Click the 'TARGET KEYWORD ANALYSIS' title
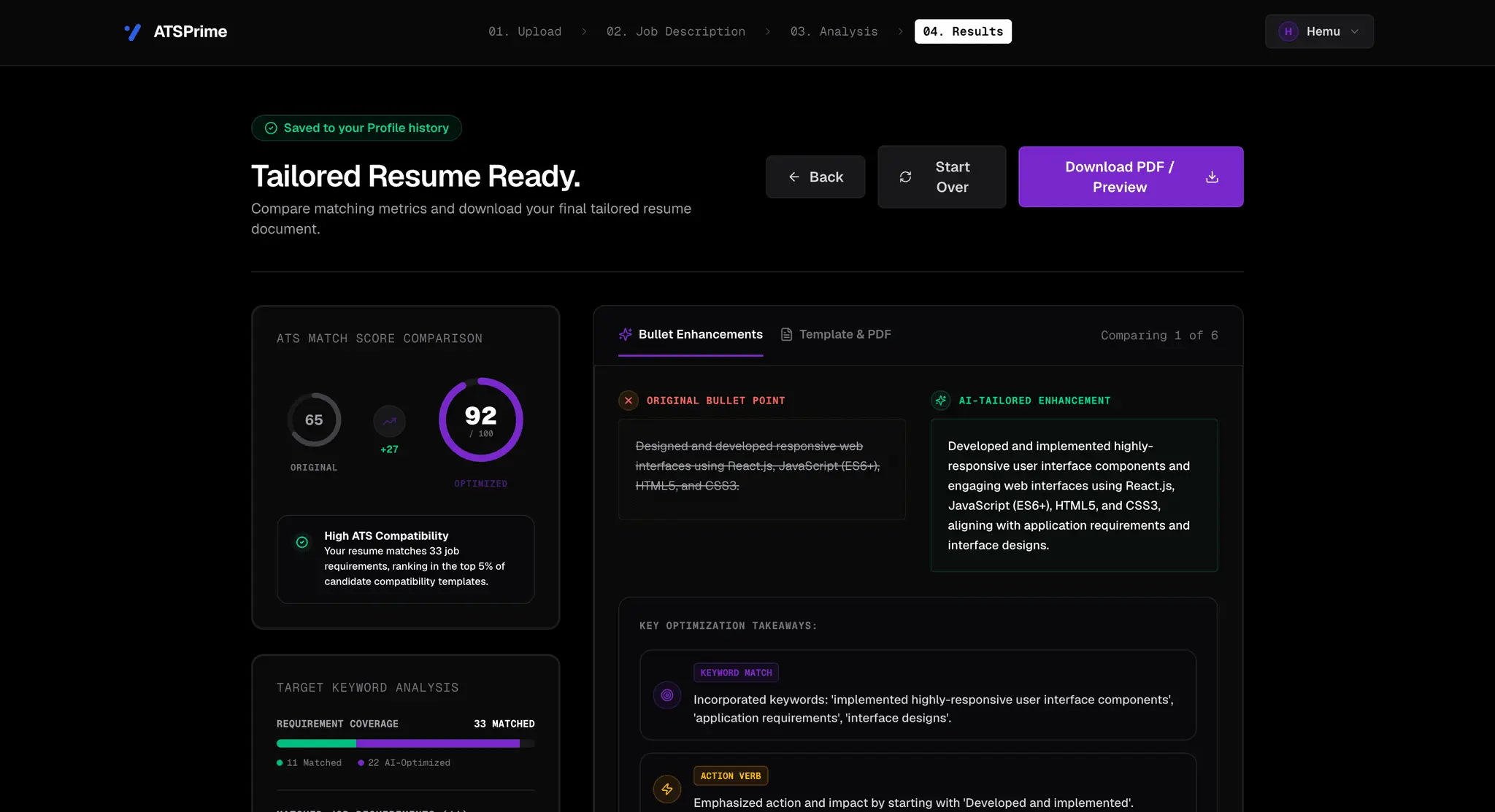 point(368,687)
